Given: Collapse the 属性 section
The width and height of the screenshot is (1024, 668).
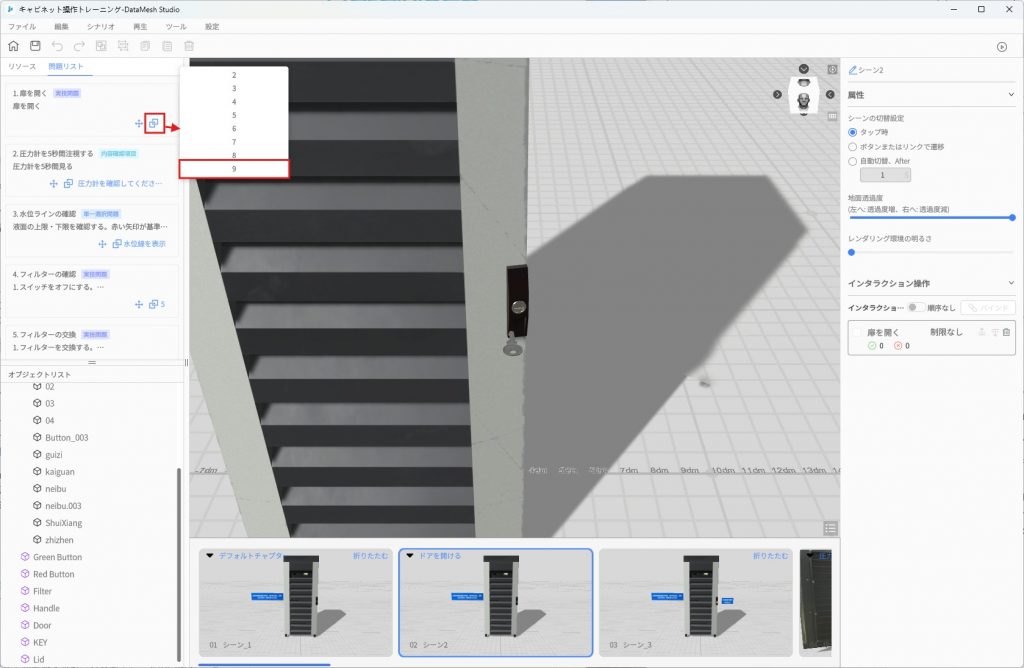Looking at the screenshot, I should pos(1011,95).
